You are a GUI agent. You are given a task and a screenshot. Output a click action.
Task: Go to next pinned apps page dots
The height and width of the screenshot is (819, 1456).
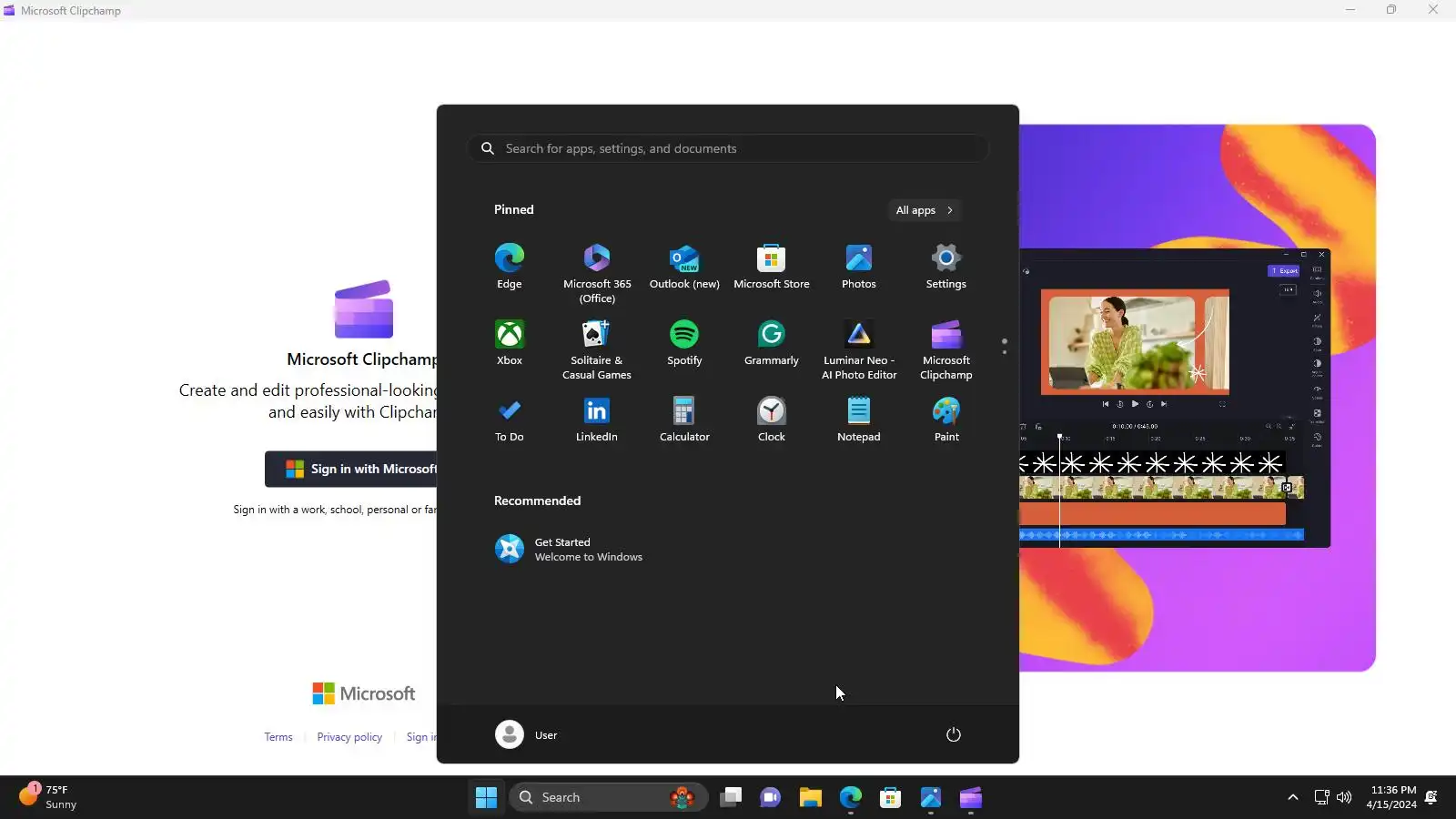click(1005, 347)
